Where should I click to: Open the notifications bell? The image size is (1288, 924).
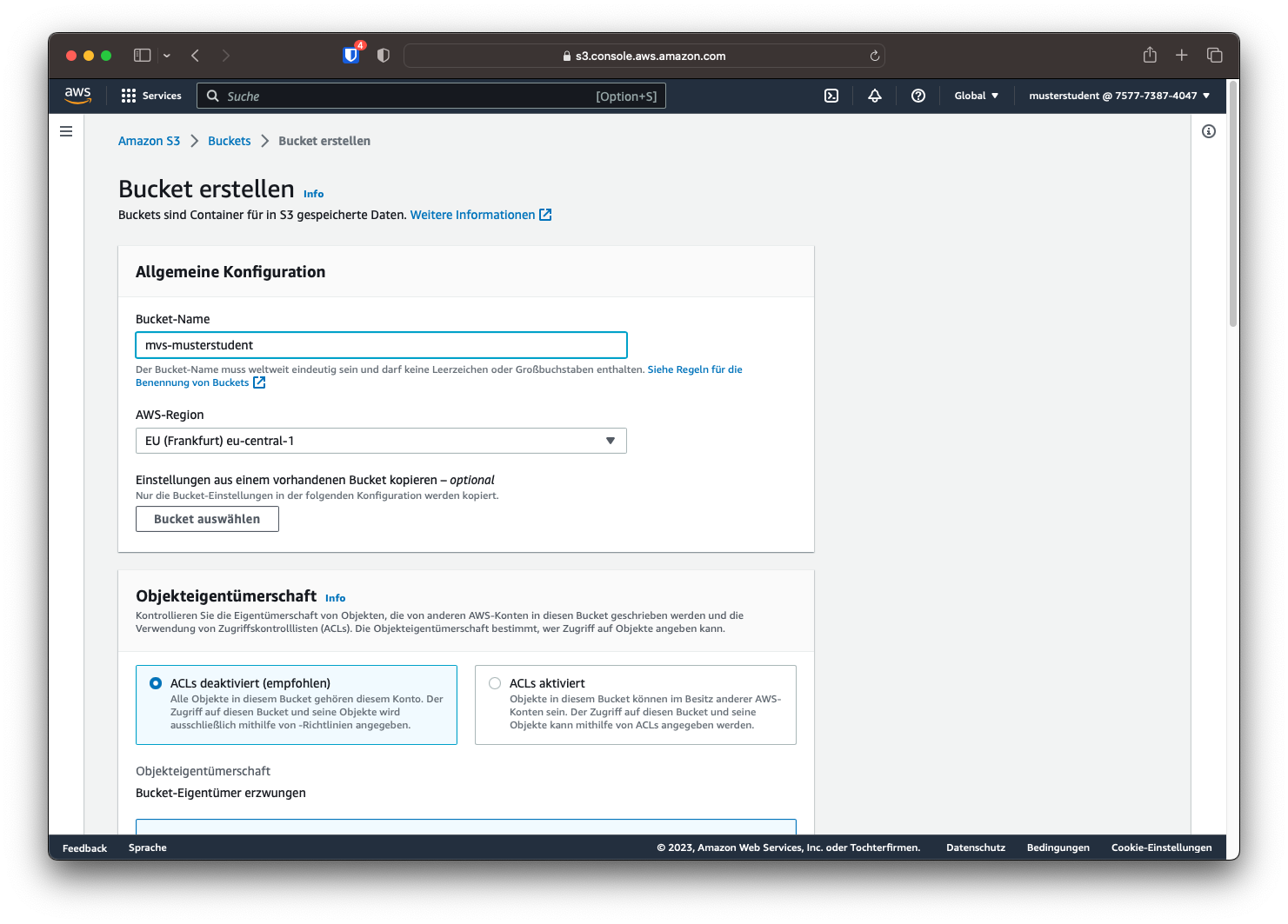[x=875, y=96]
